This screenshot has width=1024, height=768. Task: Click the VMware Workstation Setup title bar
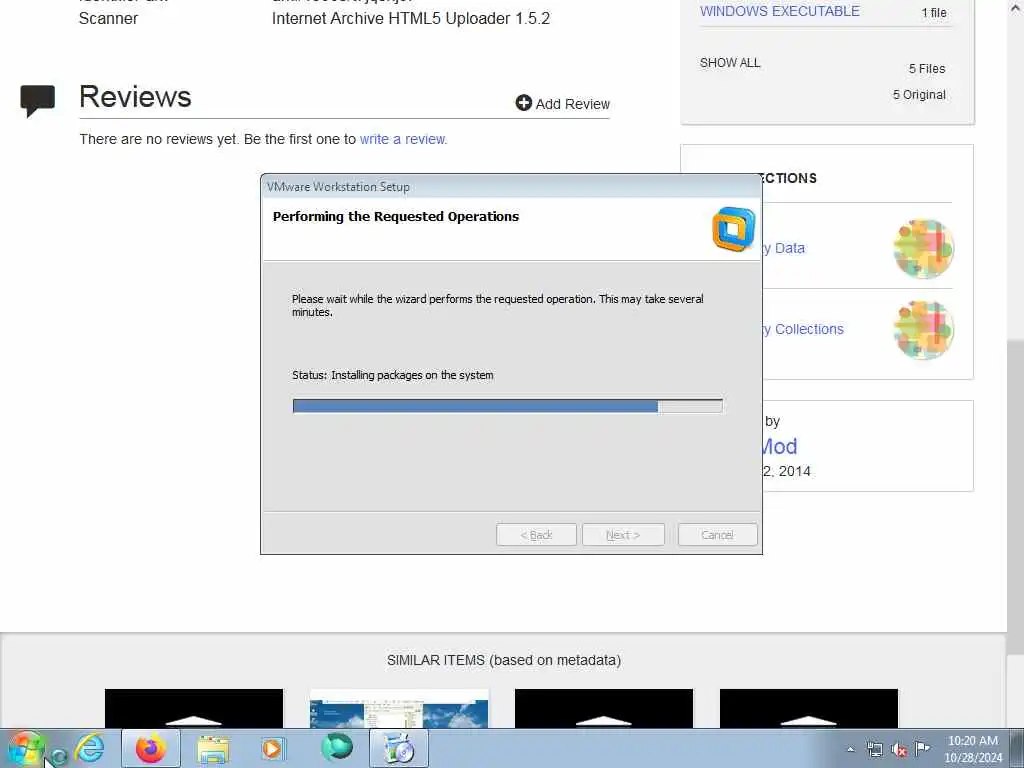(x=511, y=187)
